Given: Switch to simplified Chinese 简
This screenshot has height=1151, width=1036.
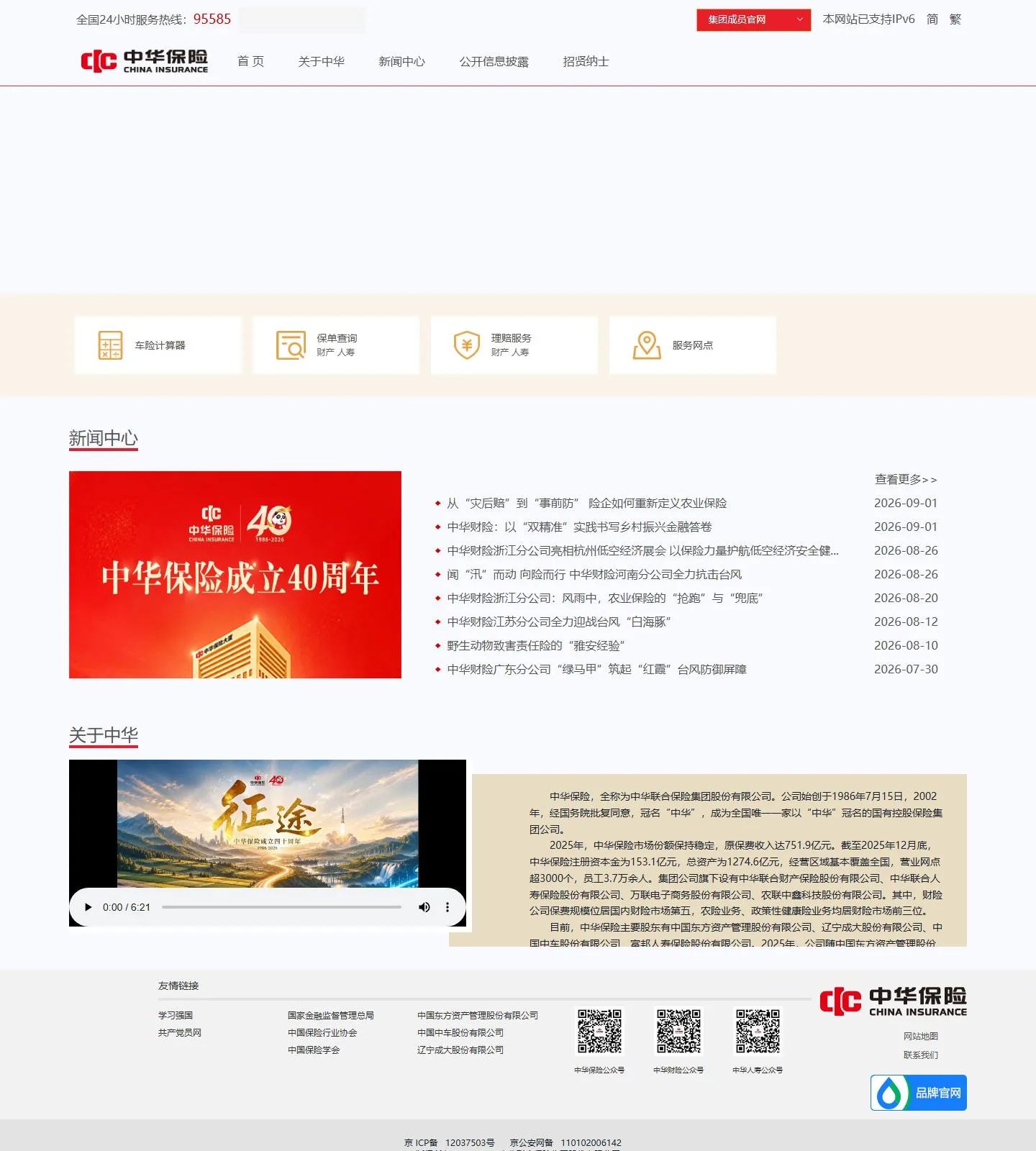Looking at the screenshot, I should (932, 19).
